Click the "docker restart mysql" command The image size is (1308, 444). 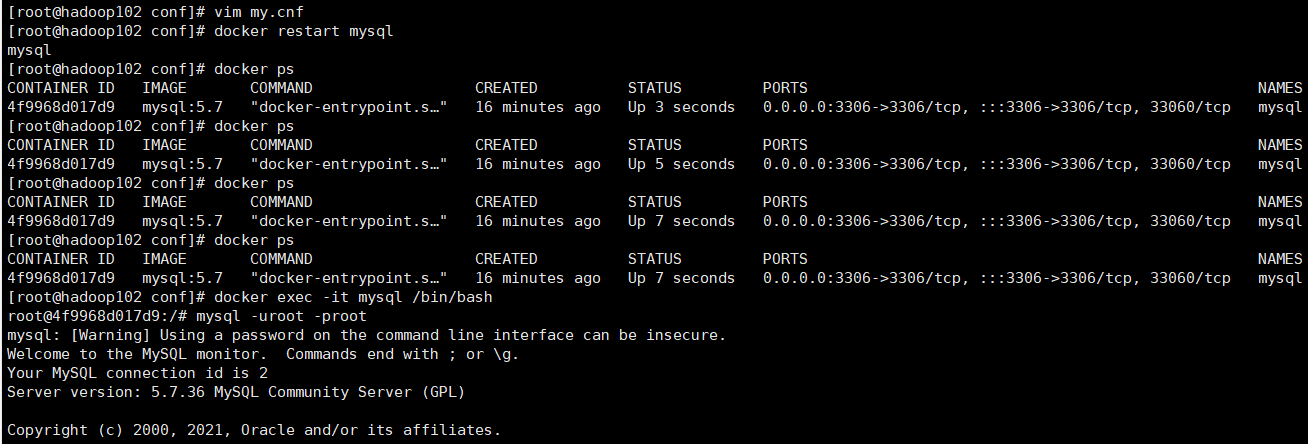click(304, 31)
